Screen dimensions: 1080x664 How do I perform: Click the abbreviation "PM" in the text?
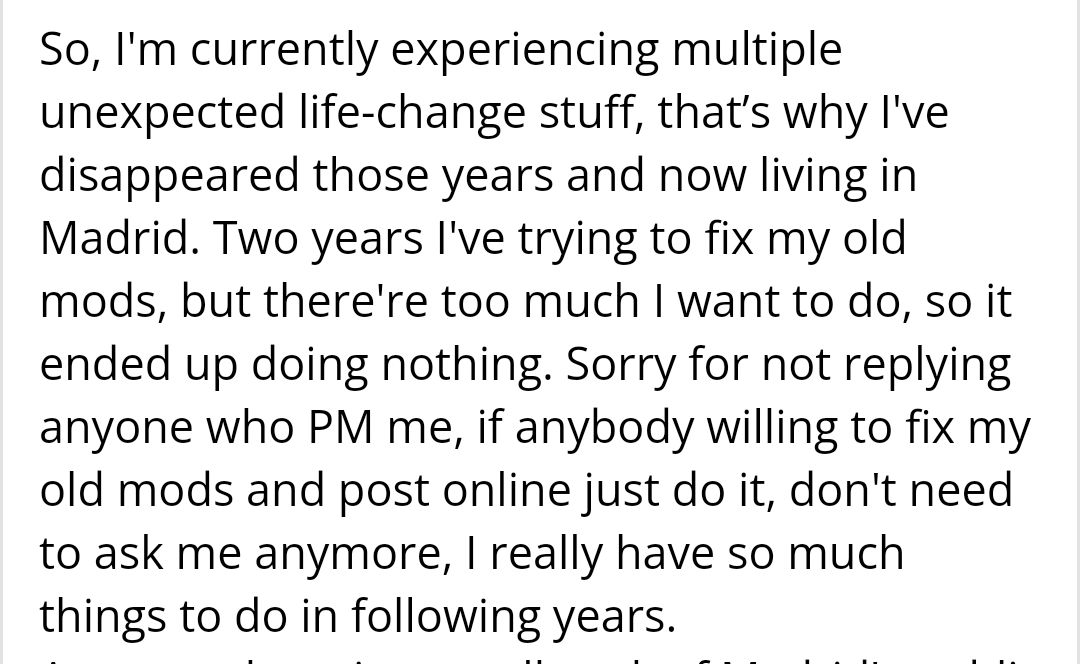(x=340, y=428)
